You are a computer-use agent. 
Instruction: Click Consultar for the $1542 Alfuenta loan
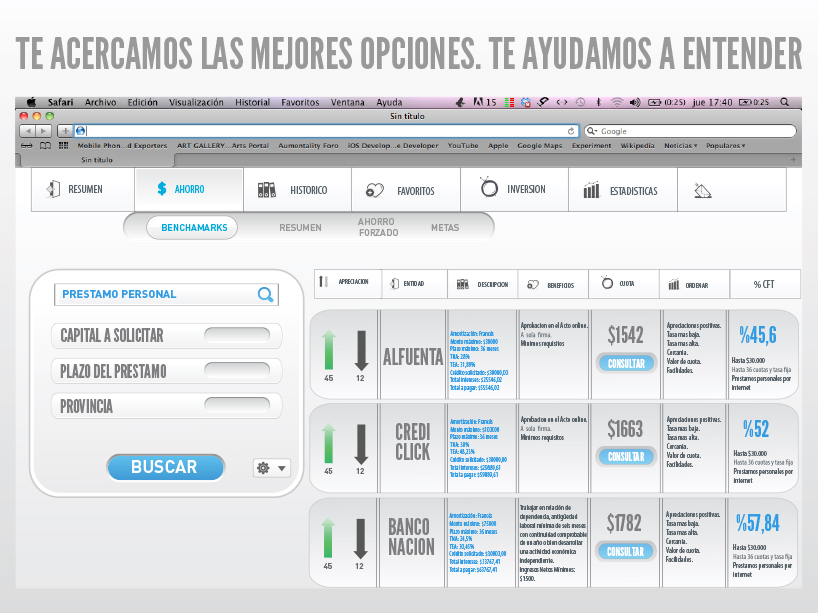pyautogui.click(x=626, y=364)
